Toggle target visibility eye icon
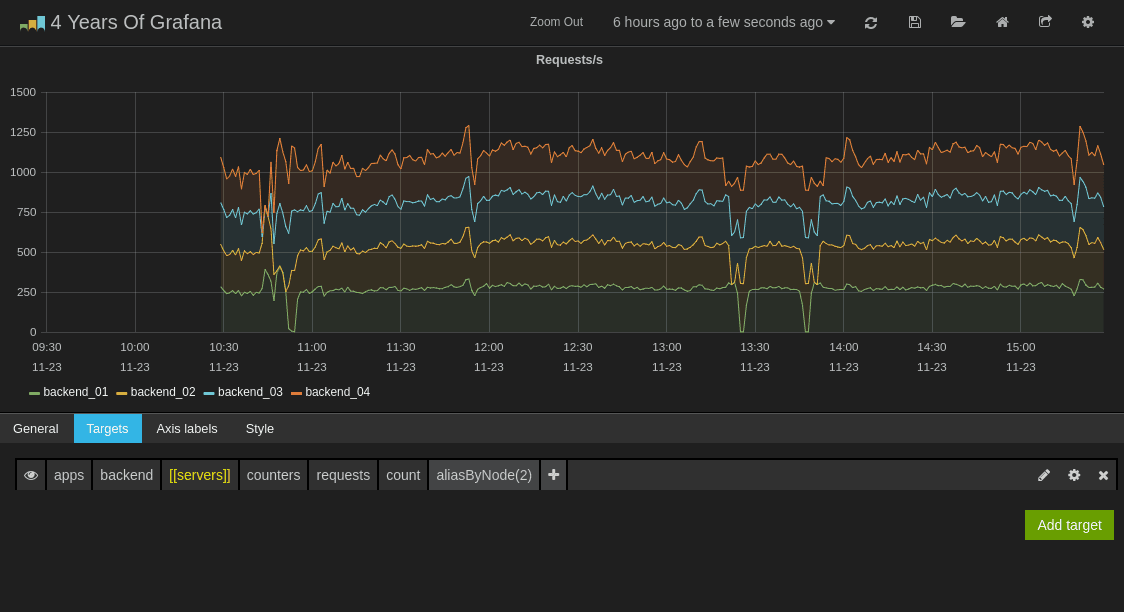The width and height of the screenshot is (1124, 612). (31, 475)
